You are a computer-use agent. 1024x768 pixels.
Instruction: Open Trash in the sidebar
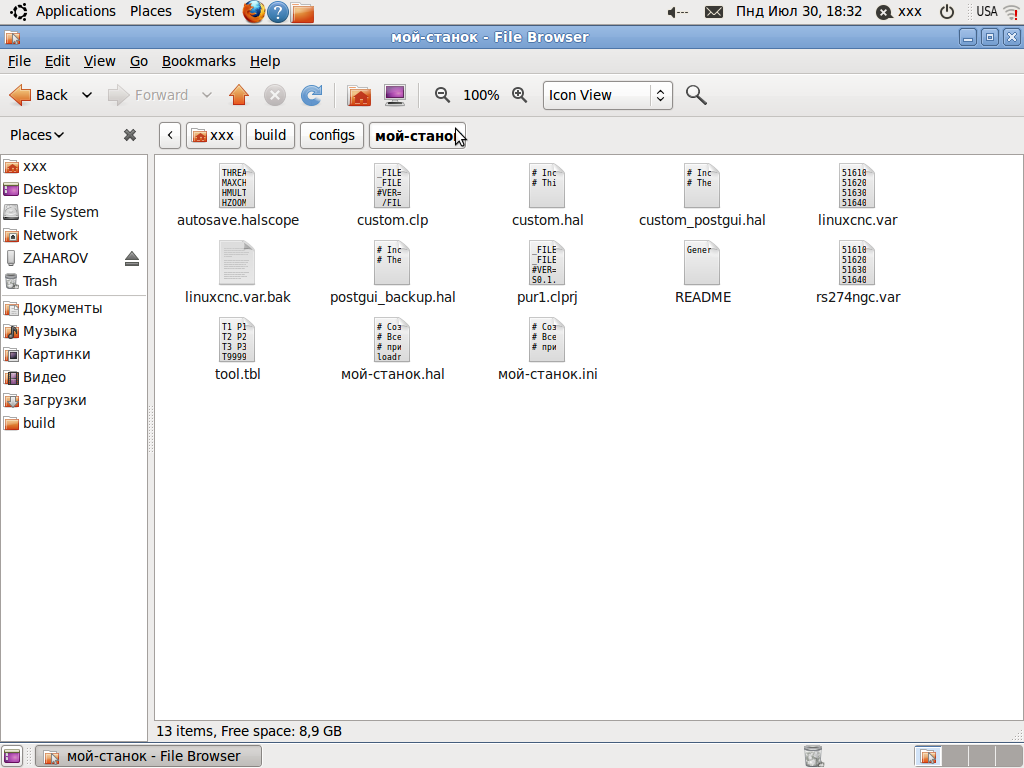[x=40, y=281]
